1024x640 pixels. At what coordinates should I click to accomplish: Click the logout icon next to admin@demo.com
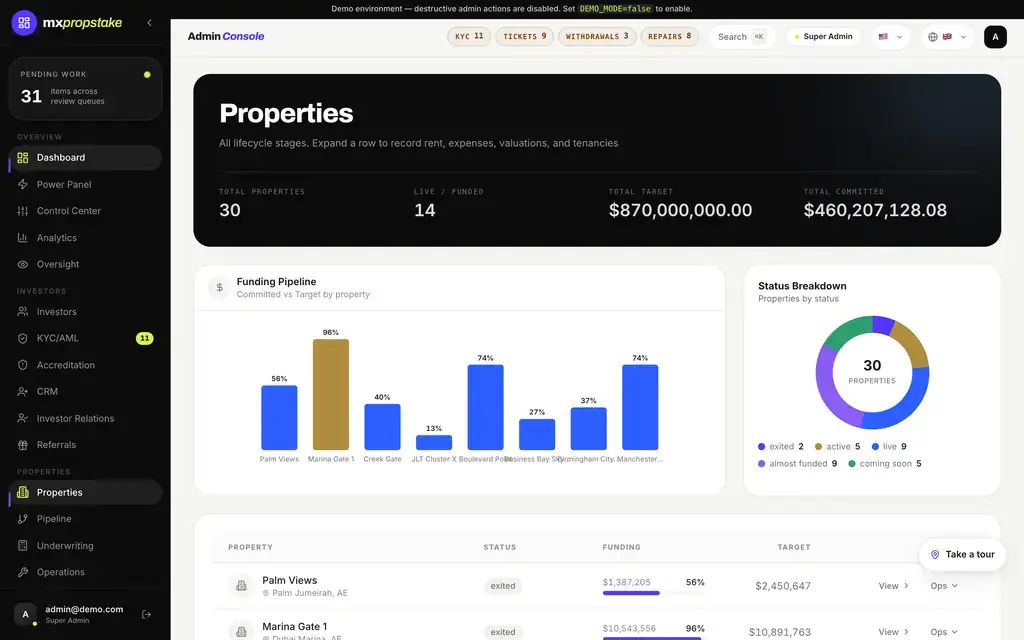146,615
